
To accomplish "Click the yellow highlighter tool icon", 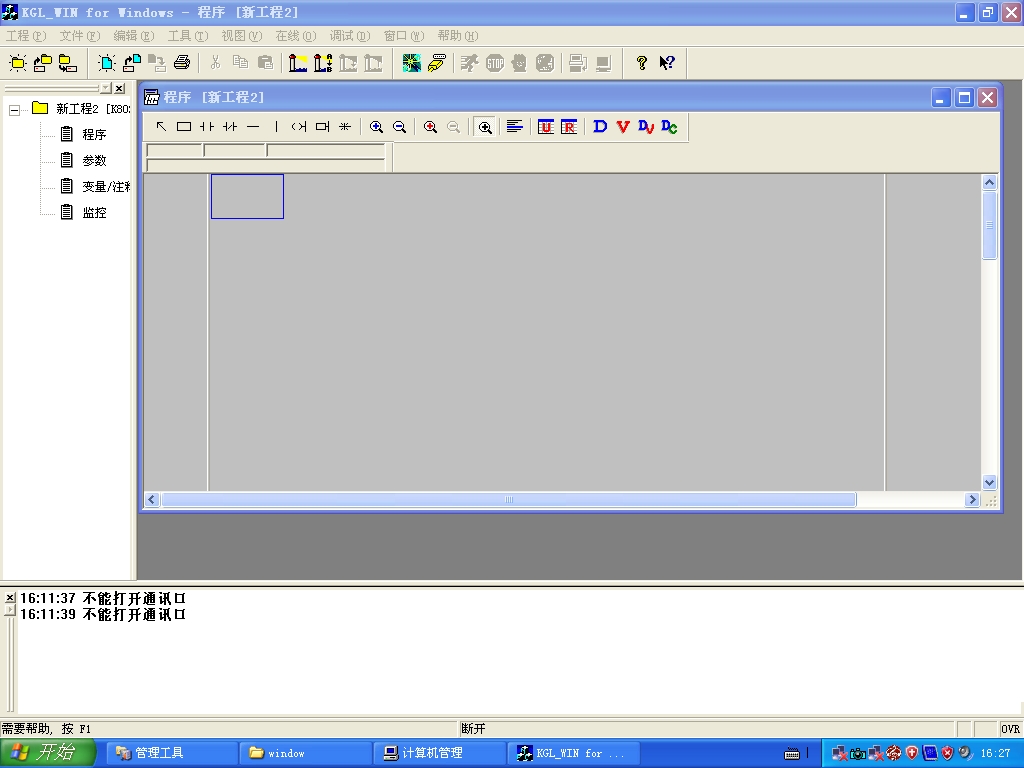I will tap(436, 63).
